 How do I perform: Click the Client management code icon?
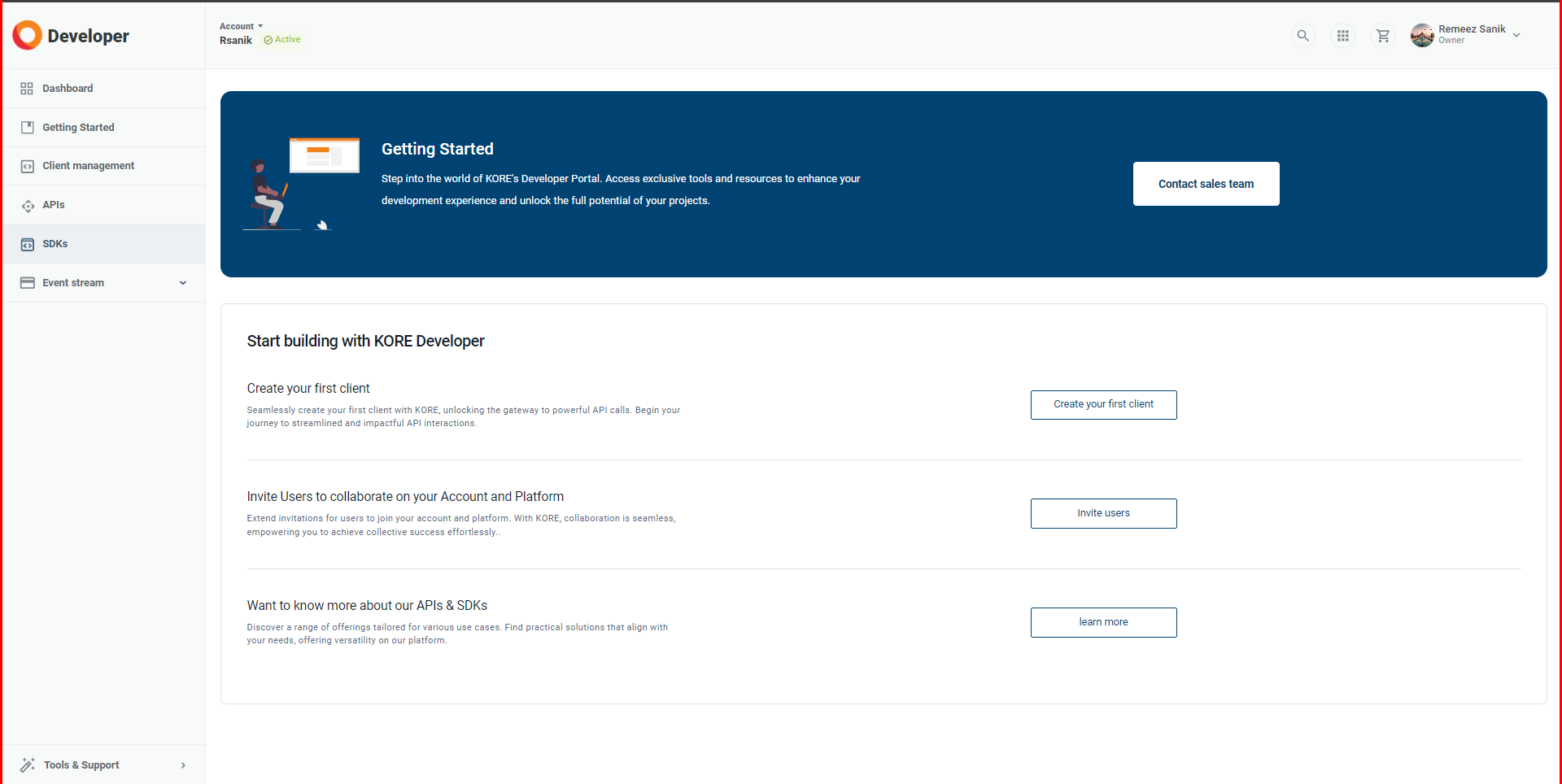27,166
